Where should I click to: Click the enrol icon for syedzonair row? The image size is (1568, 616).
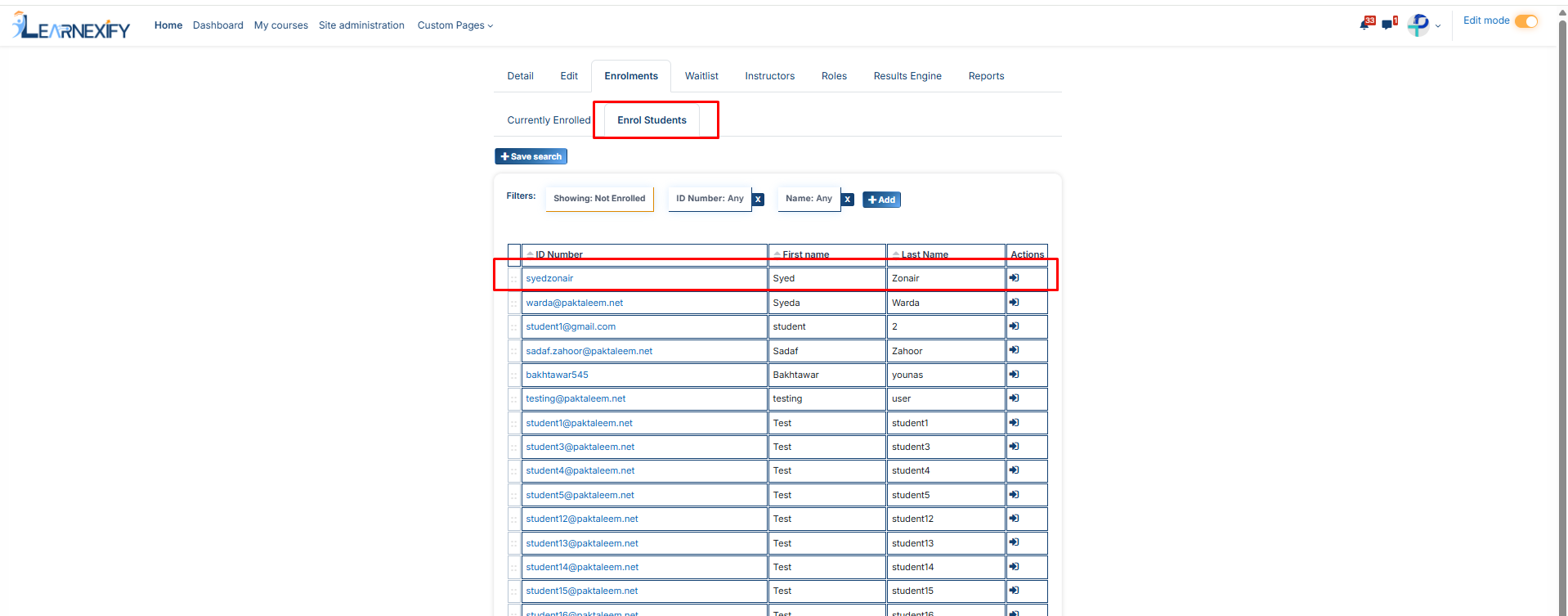click(1014, 278)
